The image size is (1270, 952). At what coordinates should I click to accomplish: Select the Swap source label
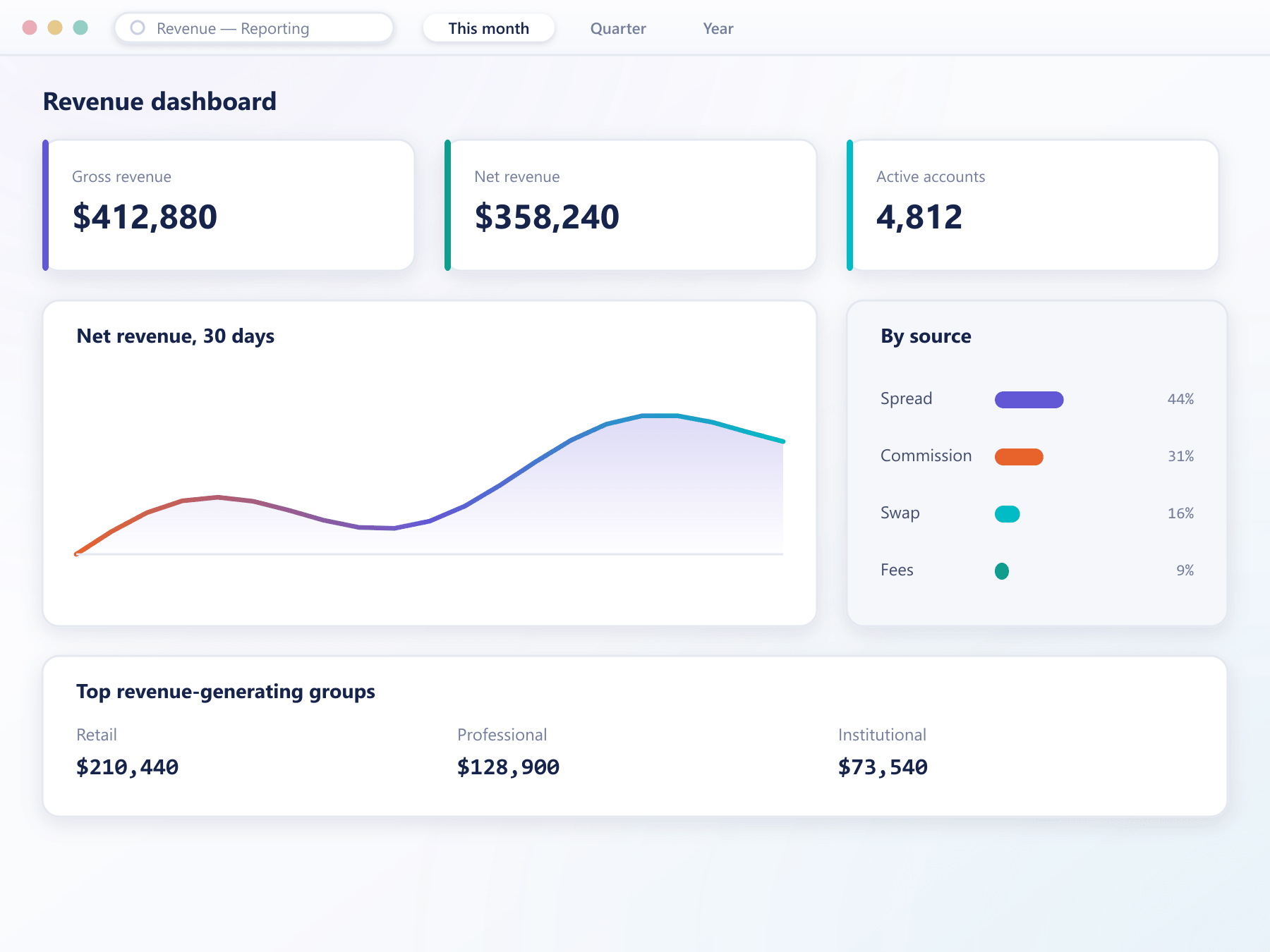(900, 513)
